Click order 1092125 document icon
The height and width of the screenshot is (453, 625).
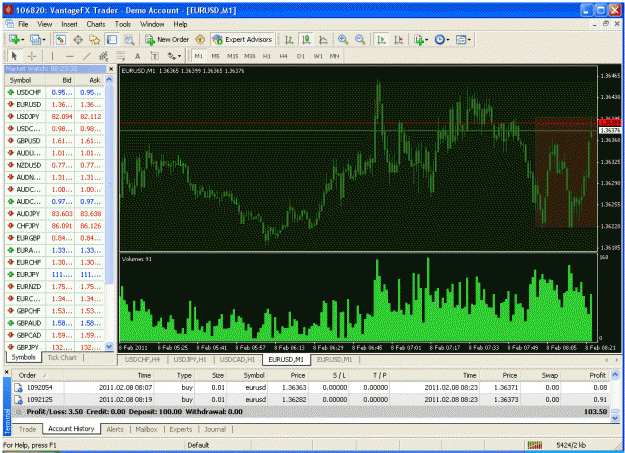[x=18, y=400]
